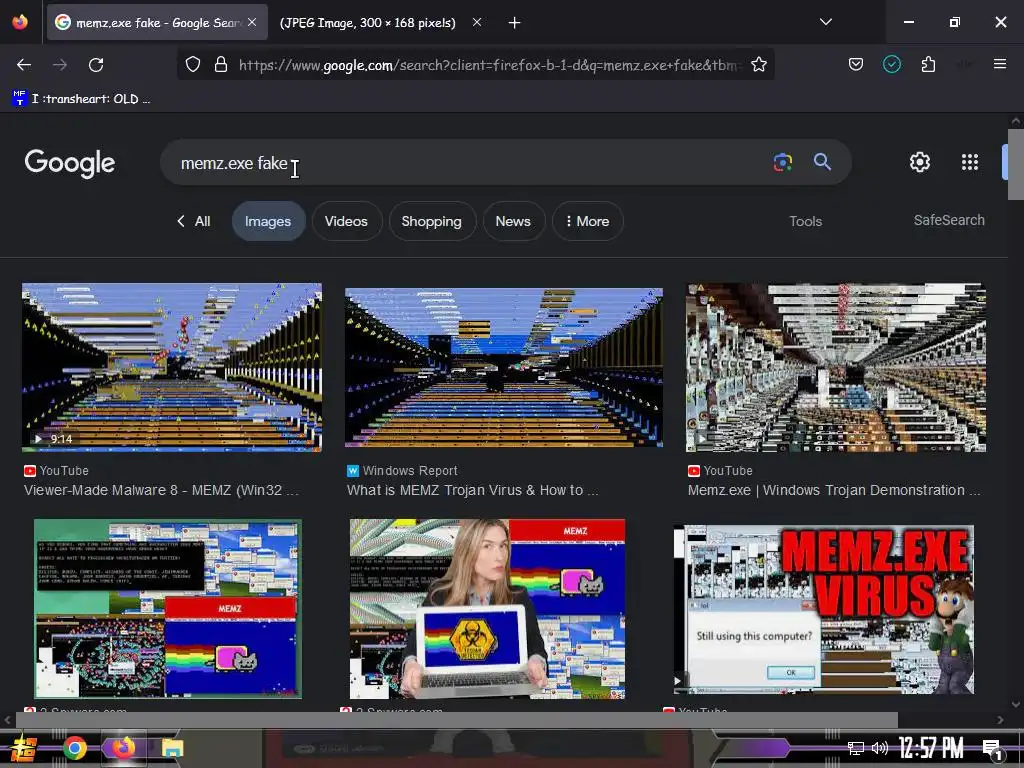Go forward using the browser forward arrow
Screen dimensions: 1024x768
coord(60,65)
